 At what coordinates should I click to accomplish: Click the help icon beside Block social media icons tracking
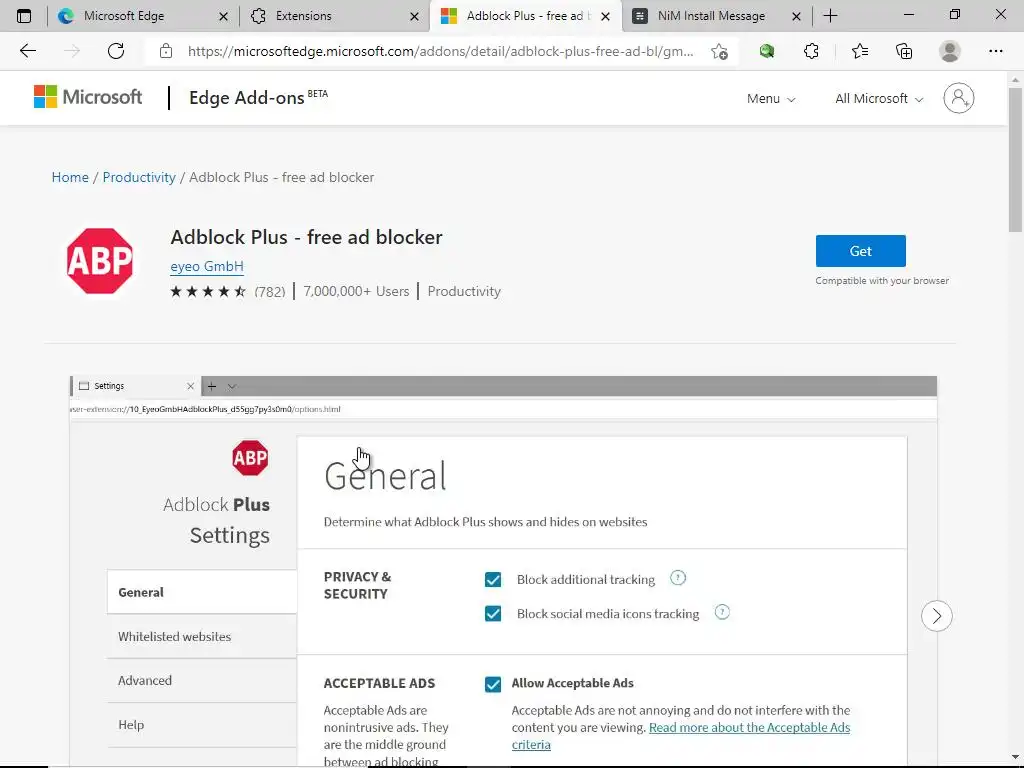click(x=722, y=612)
